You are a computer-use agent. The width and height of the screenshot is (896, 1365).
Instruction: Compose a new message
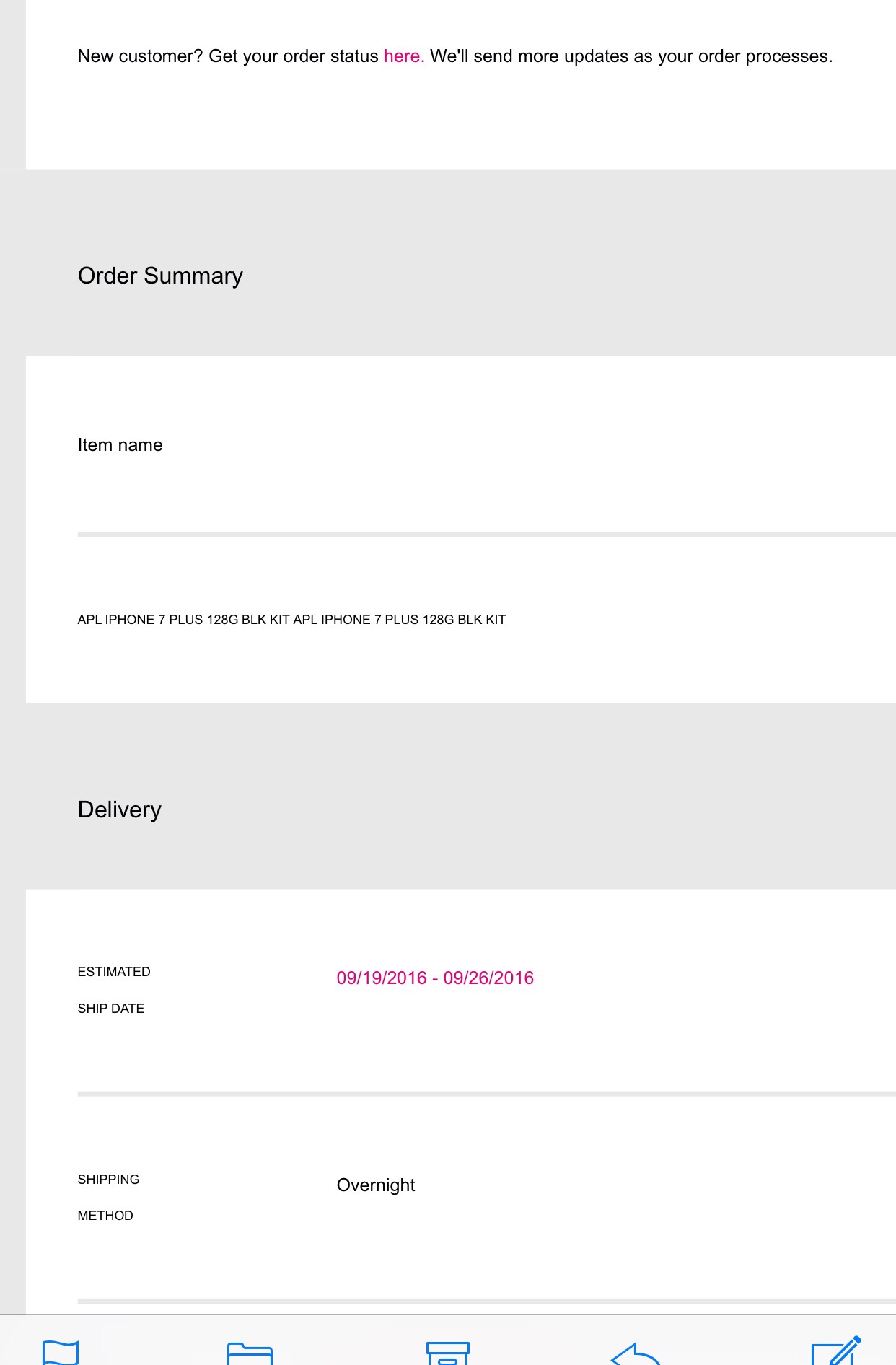[835, 1351]
